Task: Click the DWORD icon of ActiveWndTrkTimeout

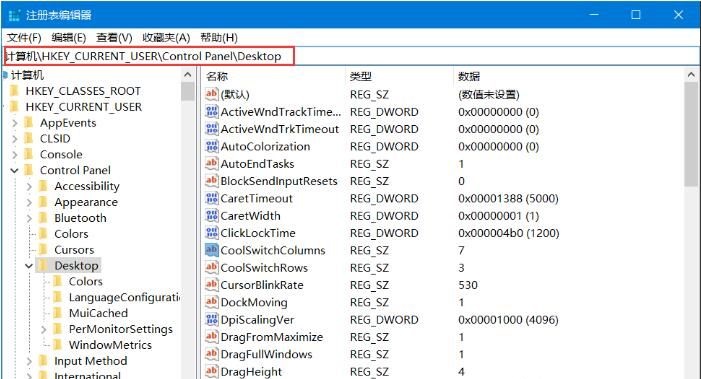Action: [211, 129]
